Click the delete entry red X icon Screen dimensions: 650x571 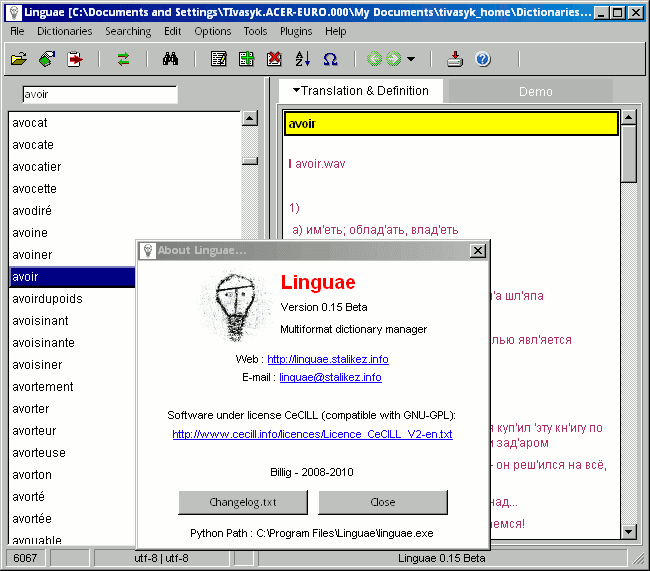(x=274, y=59)
